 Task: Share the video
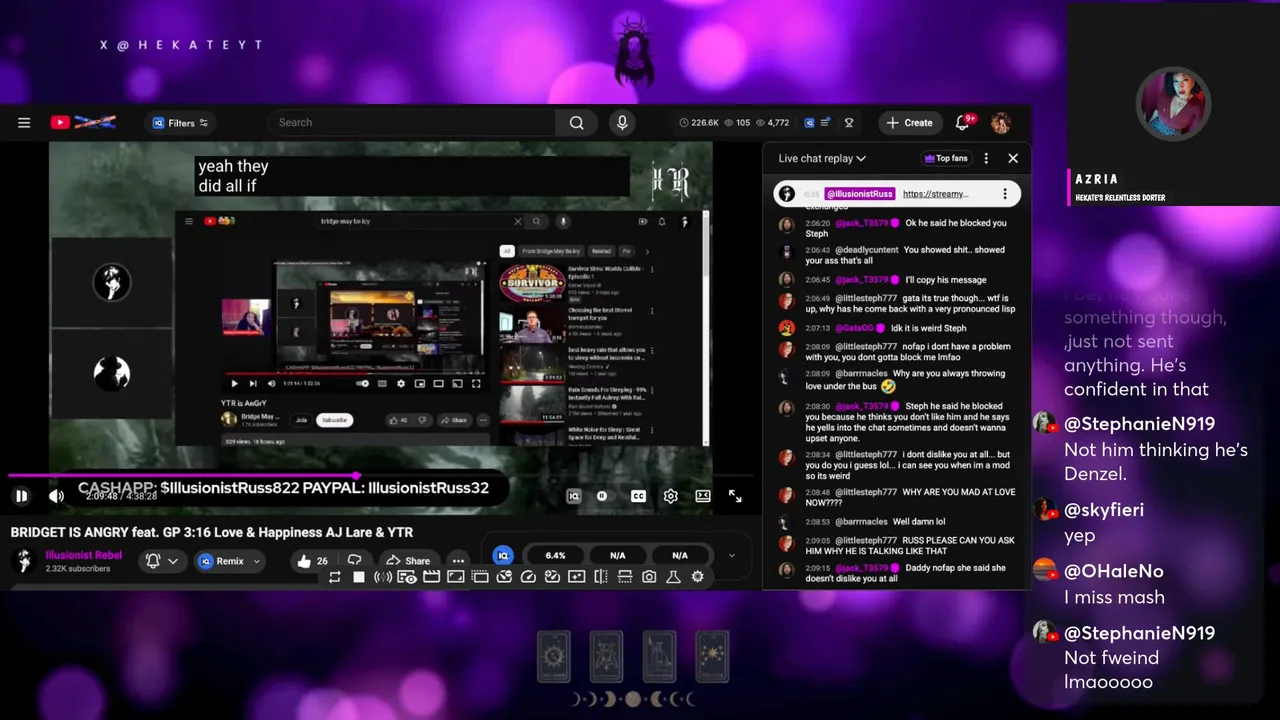[x=408, y=561]
